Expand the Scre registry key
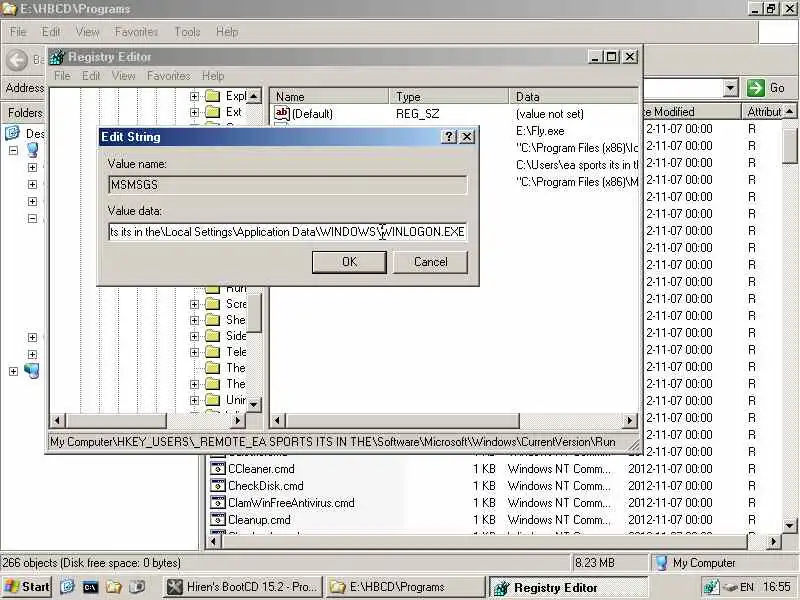 click(x=194, y=304)
